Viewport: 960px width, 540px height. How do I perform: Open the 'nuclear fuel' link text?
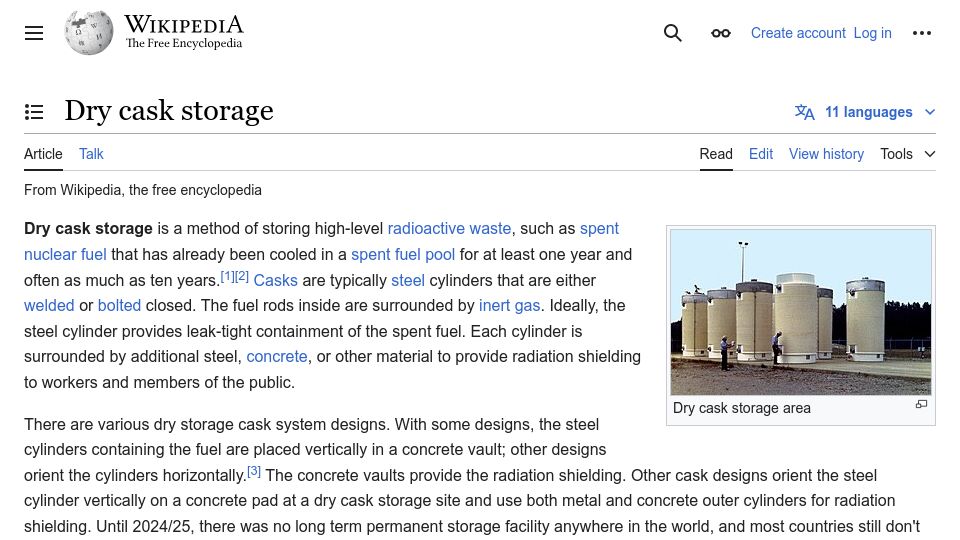click(x=65, y=254)
